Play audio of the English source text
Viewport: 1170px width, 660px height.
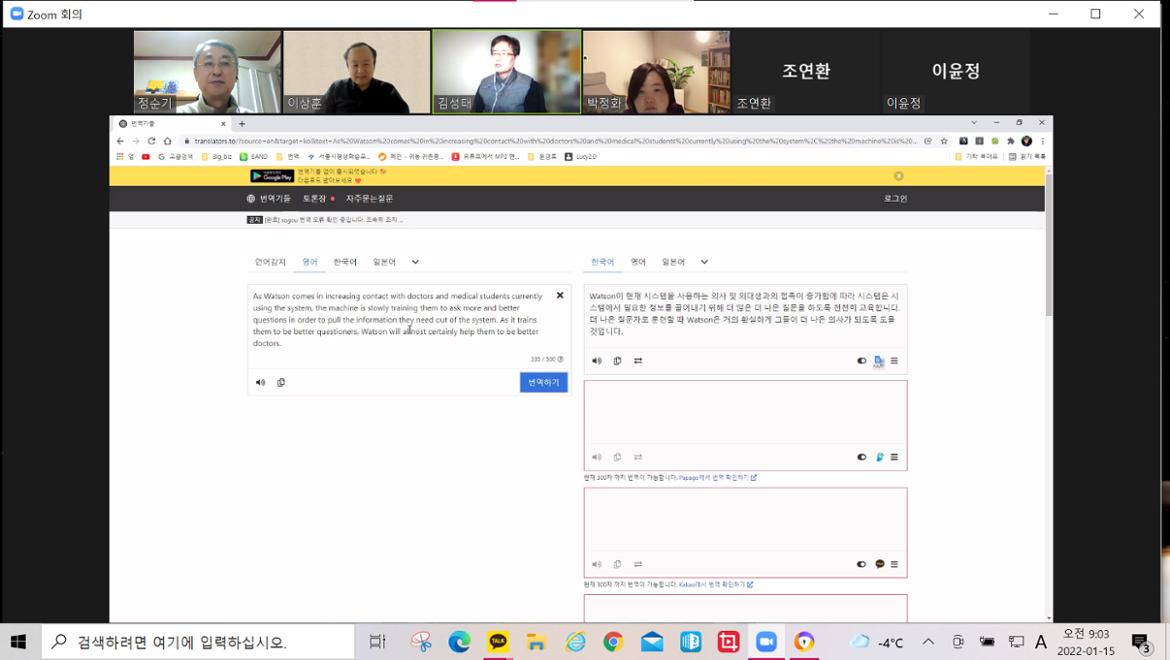pos(260,382)
